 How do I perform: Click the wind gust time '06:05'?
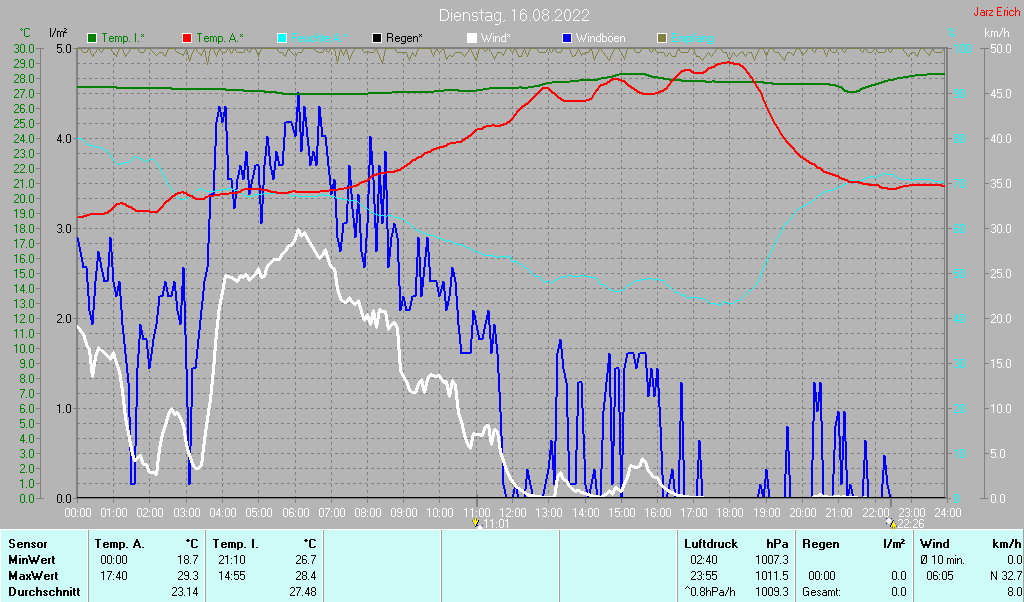[940, 577]
